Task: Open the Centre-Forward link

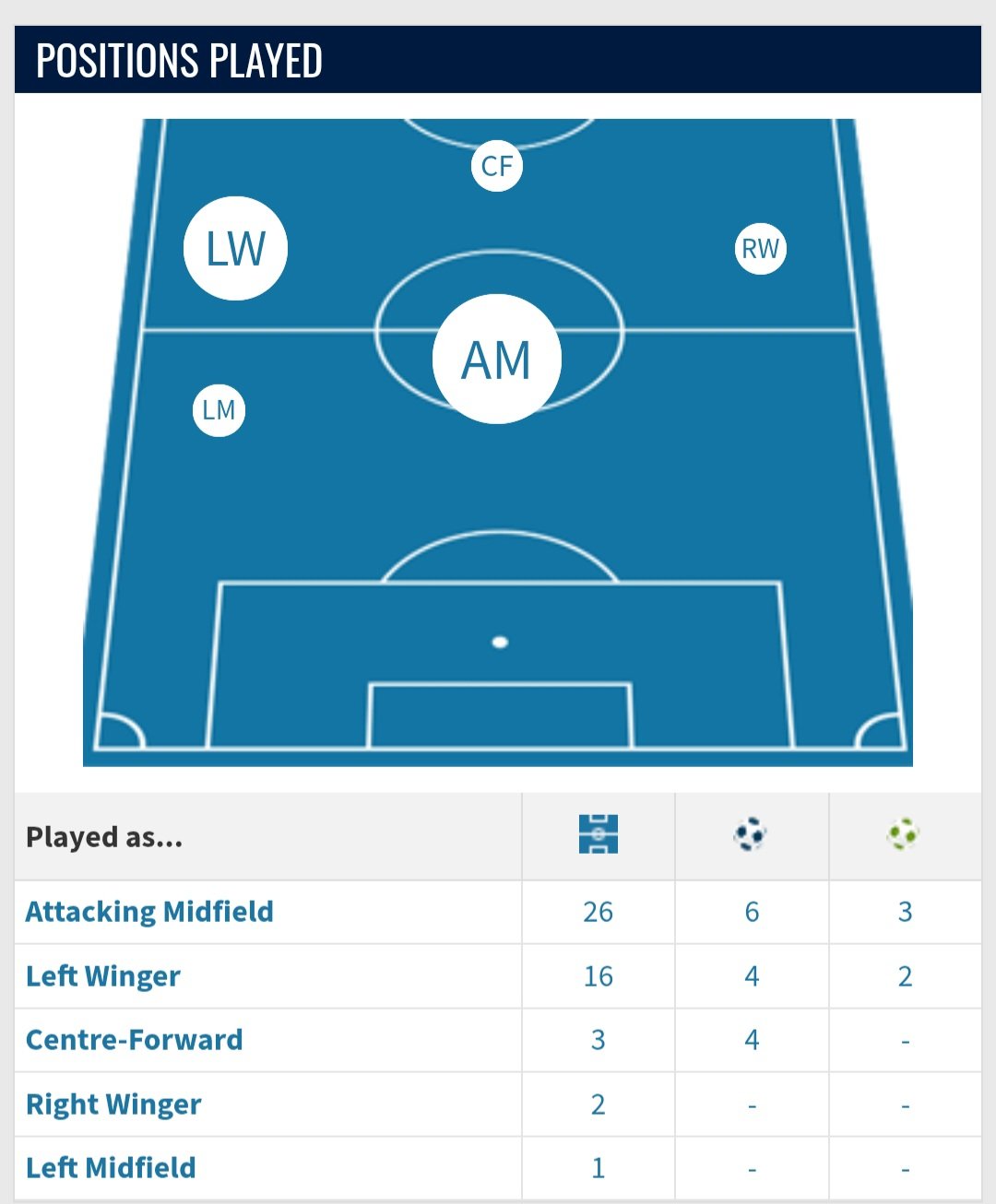Action: point(135,1040)
